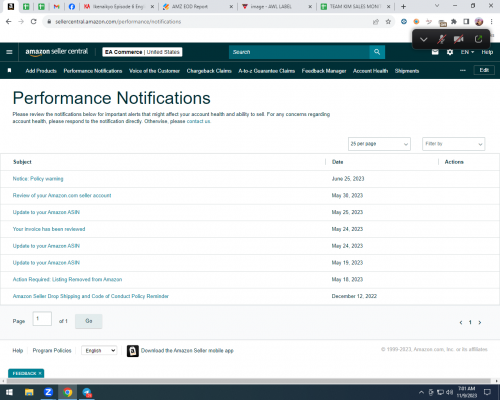500x400 pixels.
Task: Open the English language selector in footer
Action: coord(99,350)
